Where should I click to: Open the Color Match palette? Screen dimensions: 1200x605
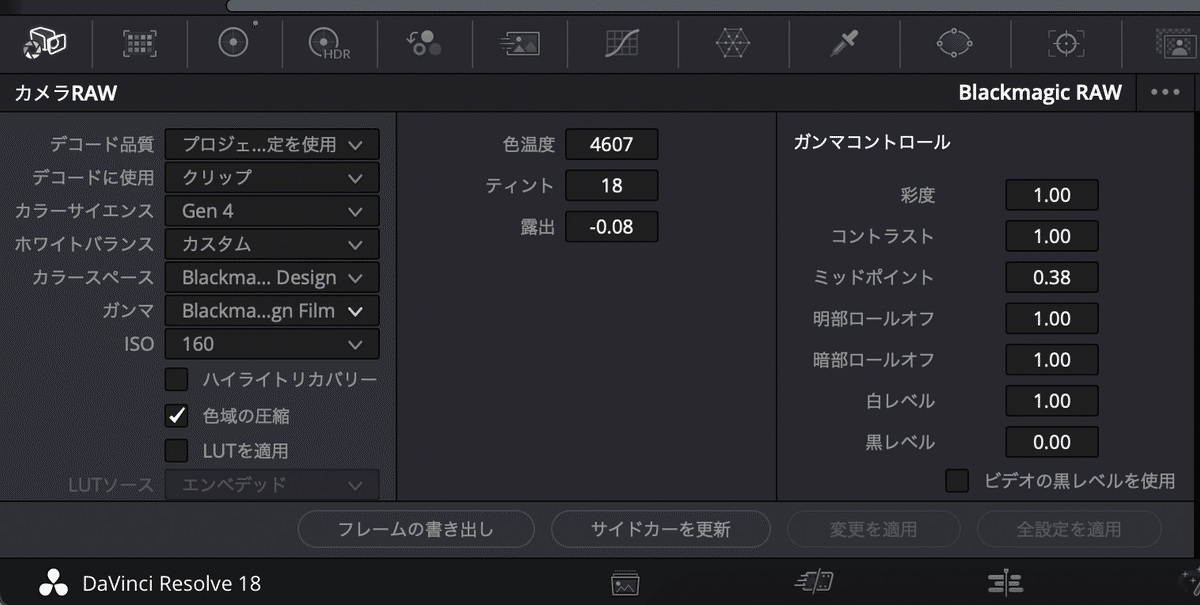pos(139,43)
